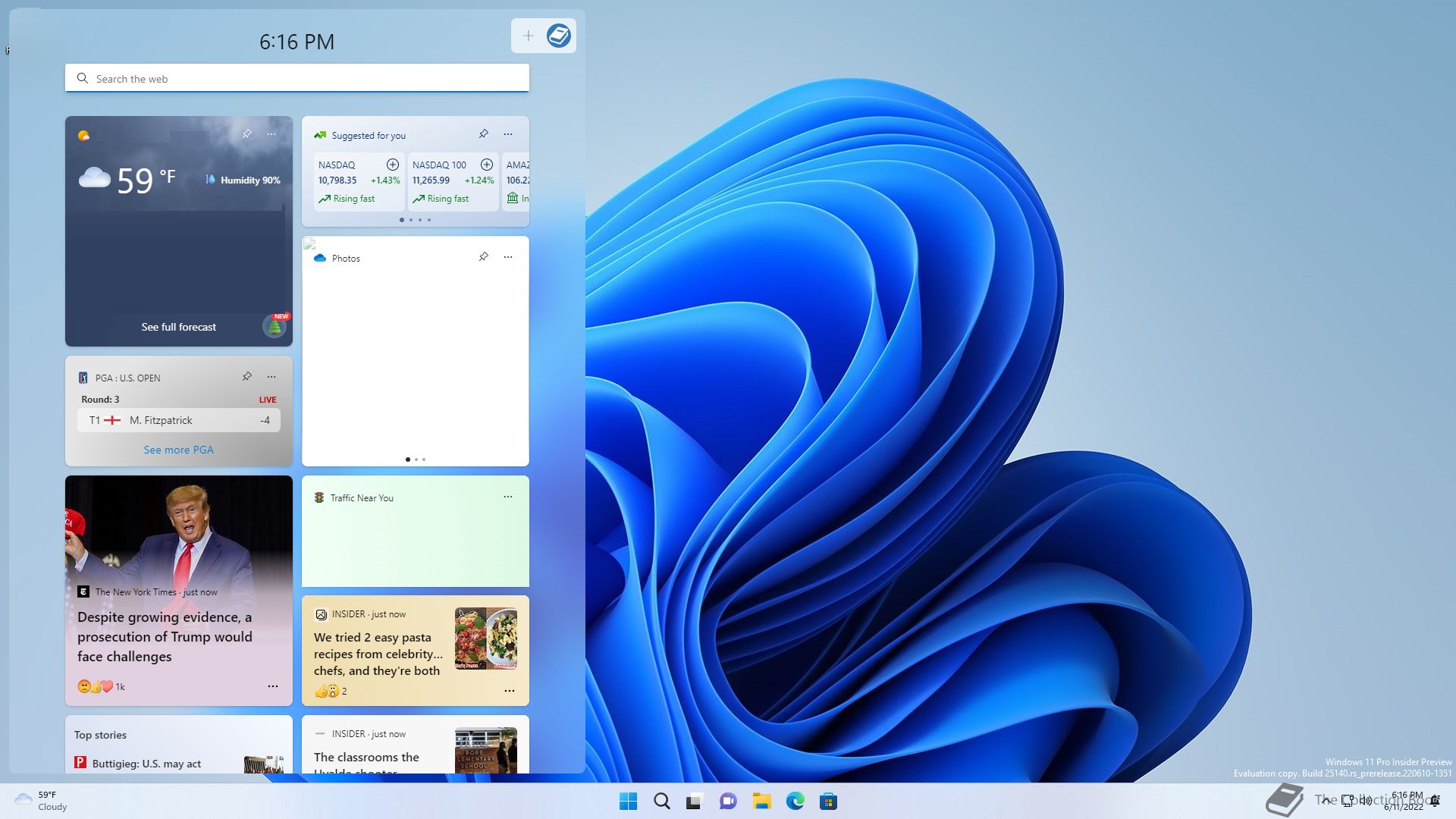Click reactions on pasta article
1456x819 pixels.
331,691
